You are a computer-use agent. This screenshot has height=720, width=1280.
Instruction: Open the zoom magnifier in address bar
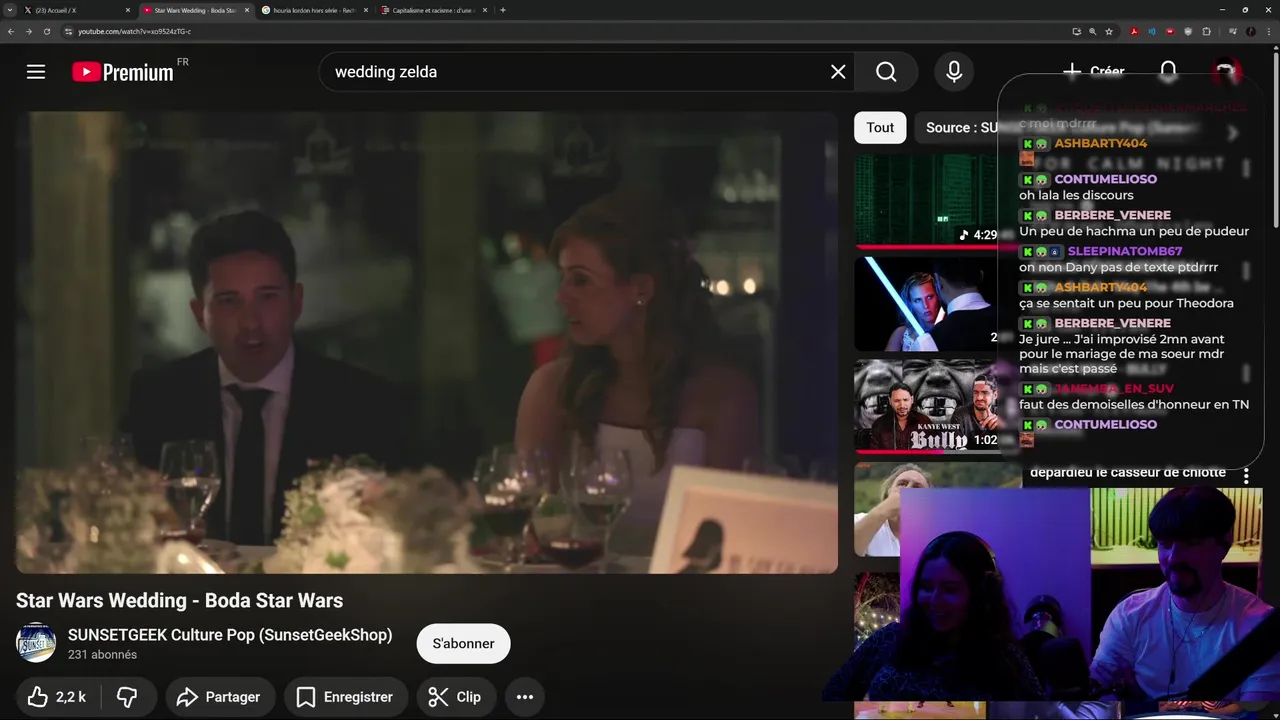tap(1093, 31)
